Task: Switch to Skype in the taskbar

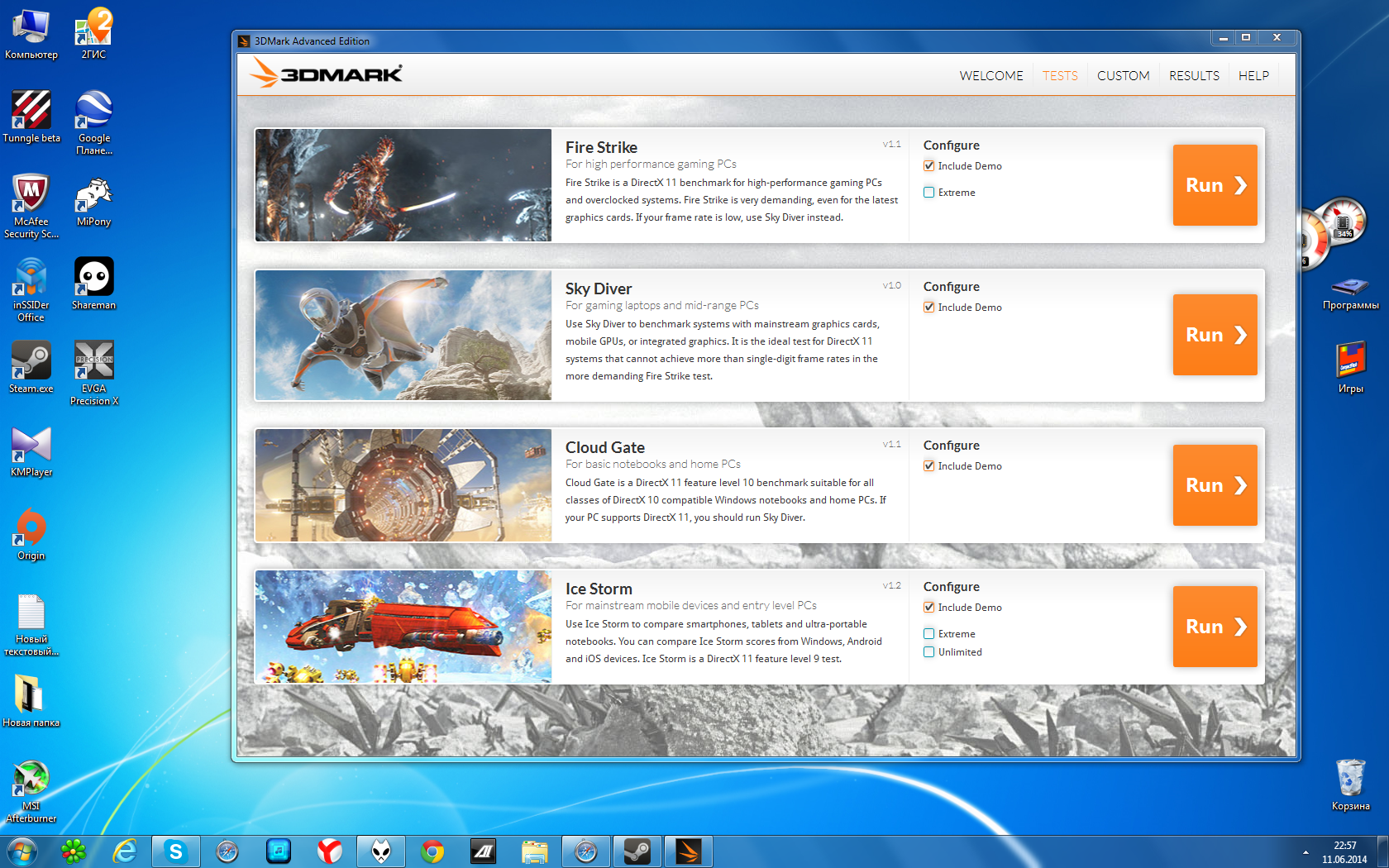Action: click(176, 851)
